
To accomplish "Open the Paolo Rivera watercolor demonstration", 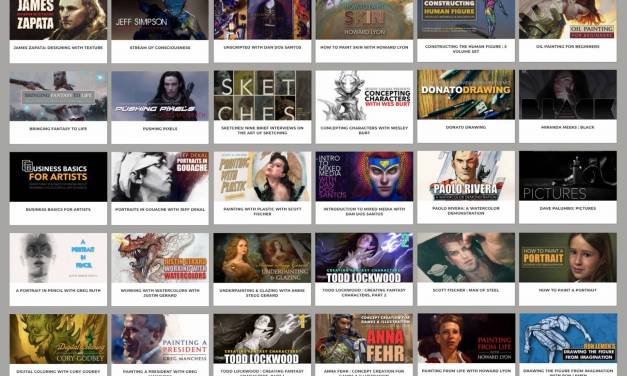I will coord(466,176).
